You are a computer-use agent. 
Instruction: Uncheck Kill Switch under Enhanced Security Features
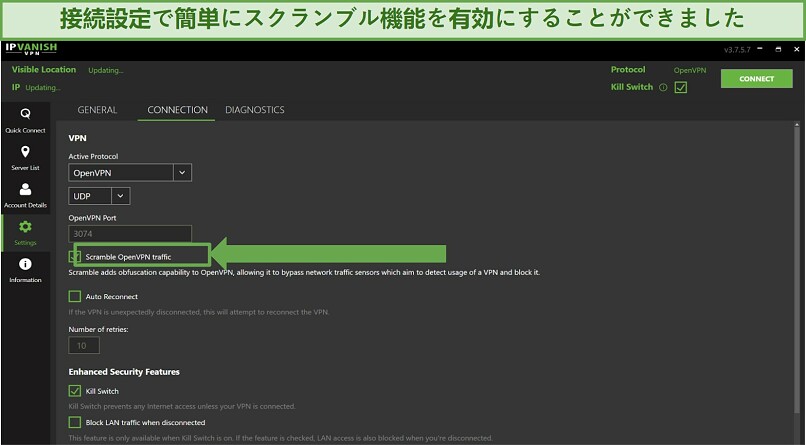pyautogui.click(x=75, y=391)
